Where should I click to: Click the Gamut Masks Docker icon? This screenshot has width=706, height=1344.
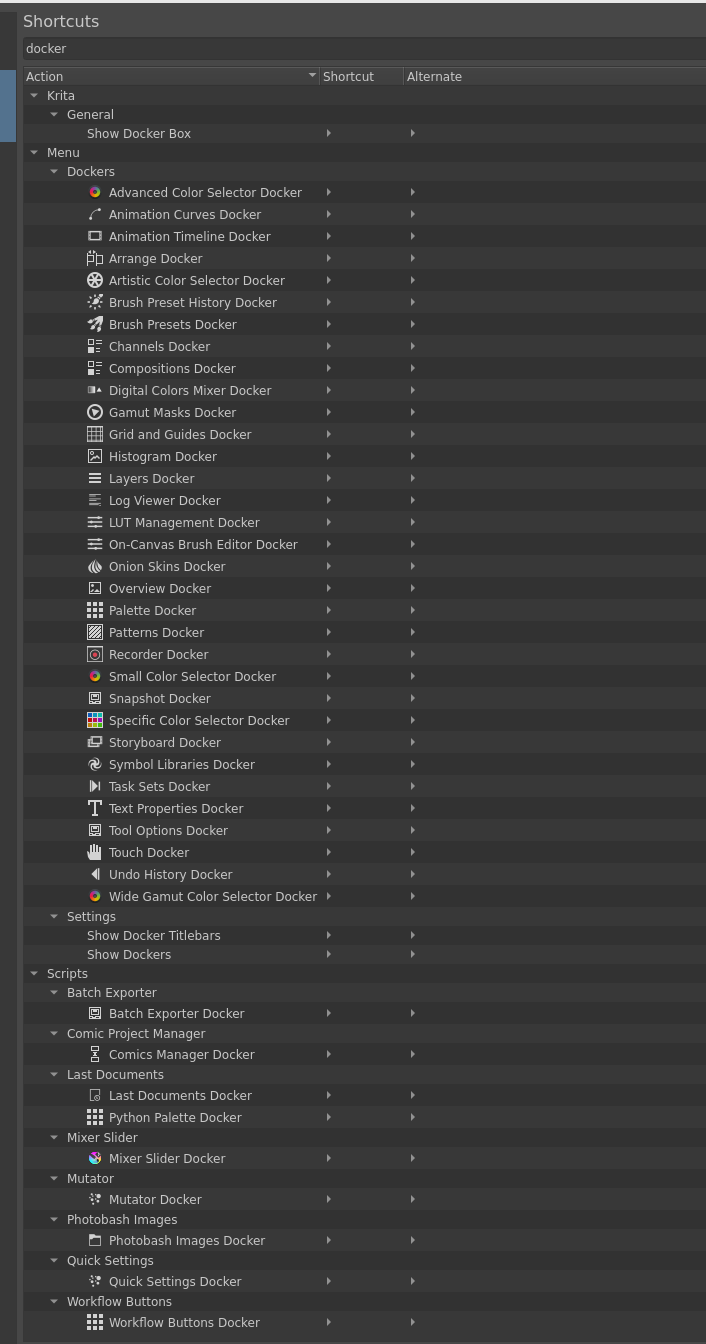coord(95,412)
